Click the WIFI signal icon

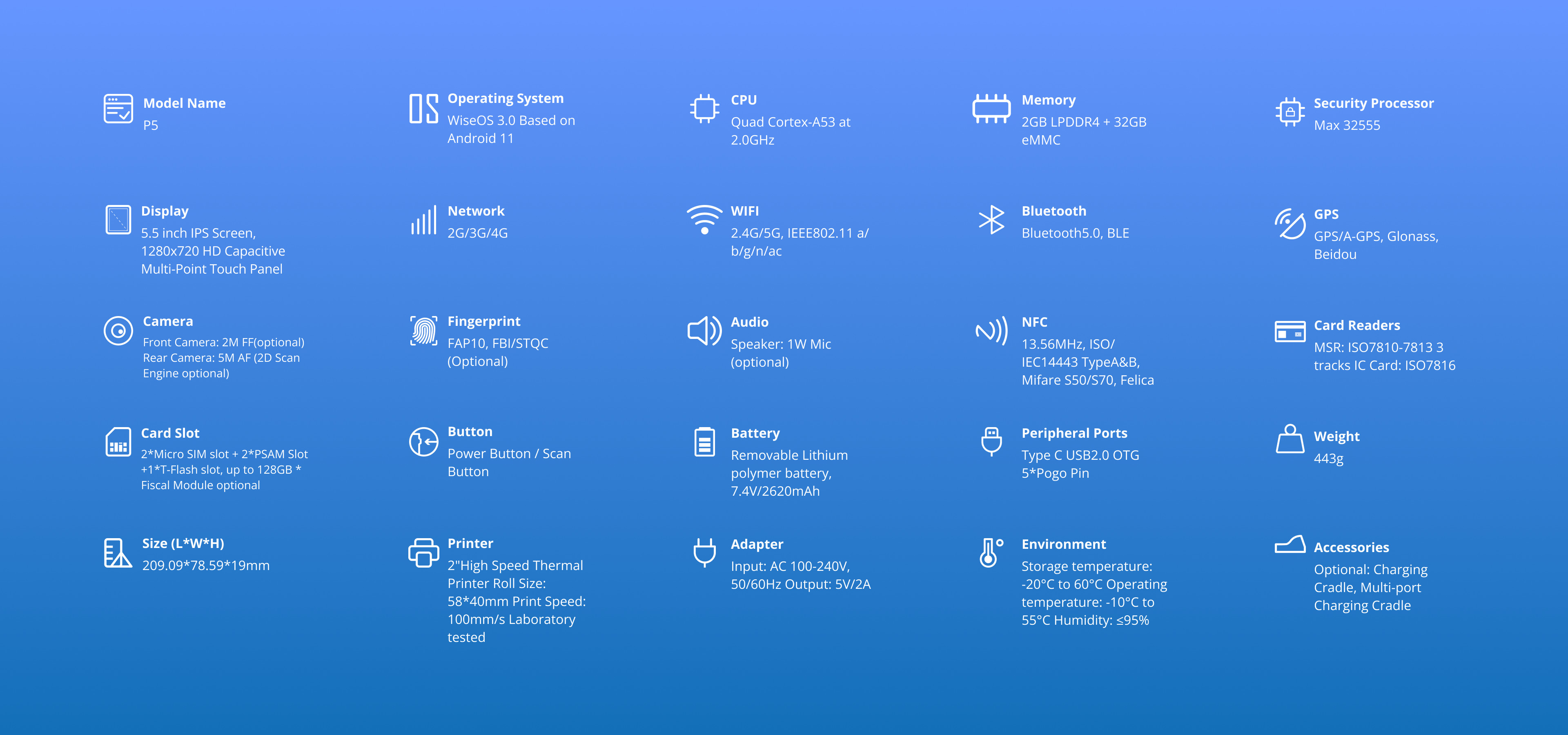[704, 220]
